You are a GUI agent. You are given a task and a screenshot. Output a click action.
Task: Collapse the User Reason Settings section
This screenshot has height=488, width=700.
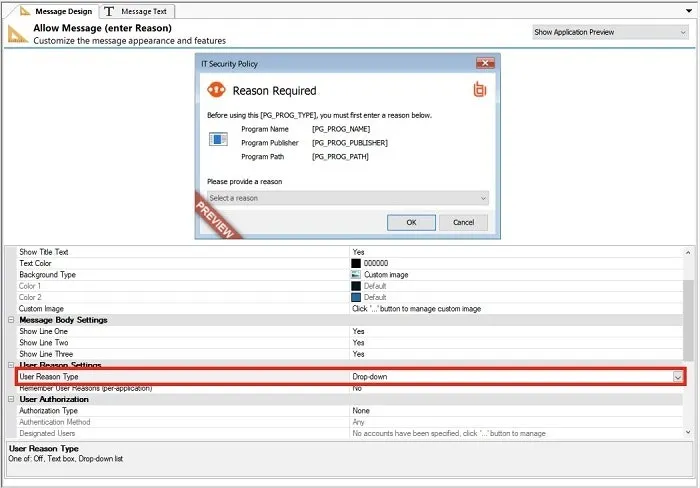[11, 365]
